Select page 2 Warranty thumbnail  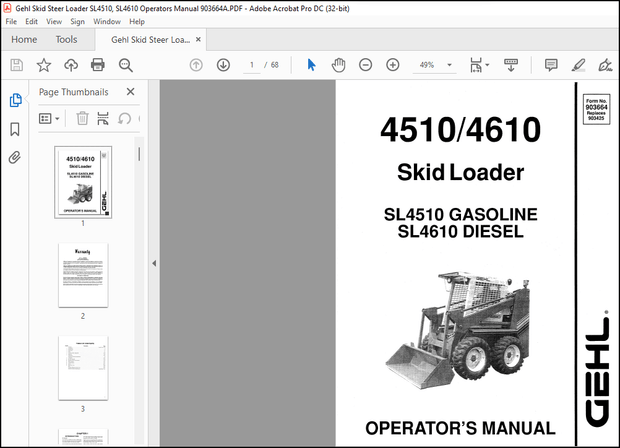click(x=83, y=275)
